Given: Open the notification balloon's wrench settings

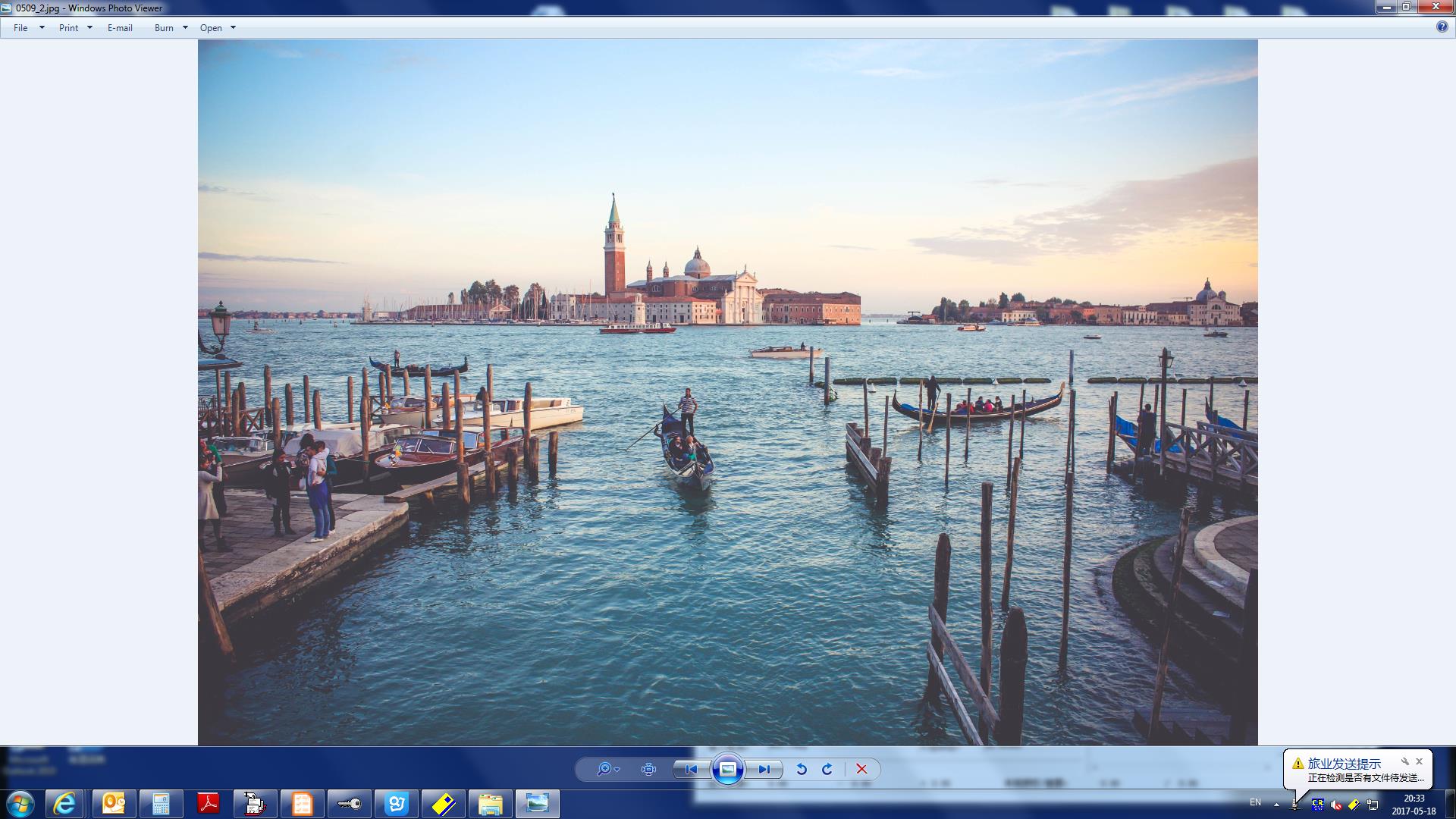Looking at the screenshot, I should coord(1404,761).
